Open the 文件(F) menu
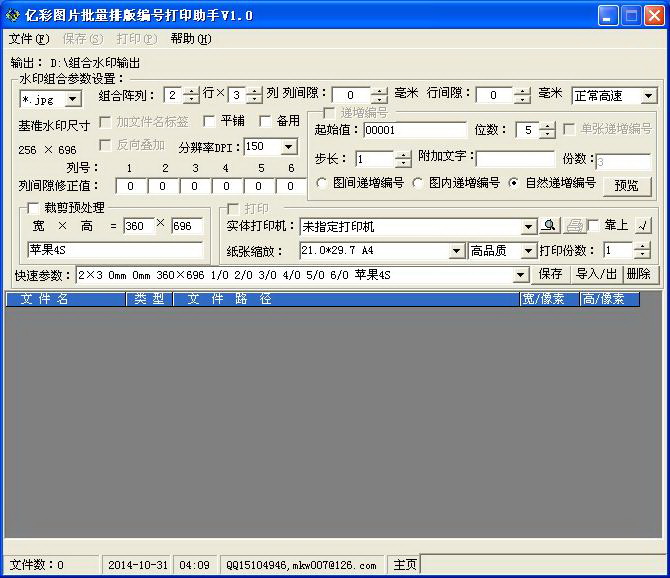The width and height of the screenshot is (670, 578). 28,39
